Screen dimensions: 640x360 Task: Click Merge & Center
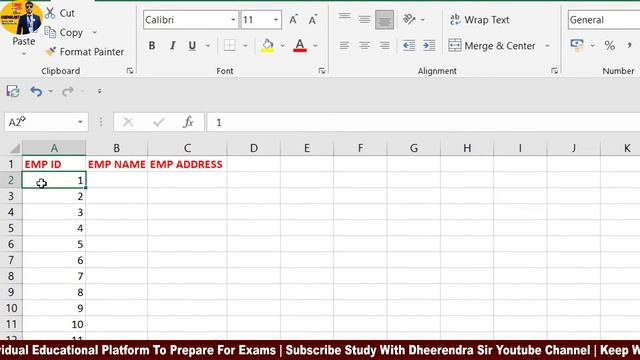pyautogui.click(x=492, y=45)
